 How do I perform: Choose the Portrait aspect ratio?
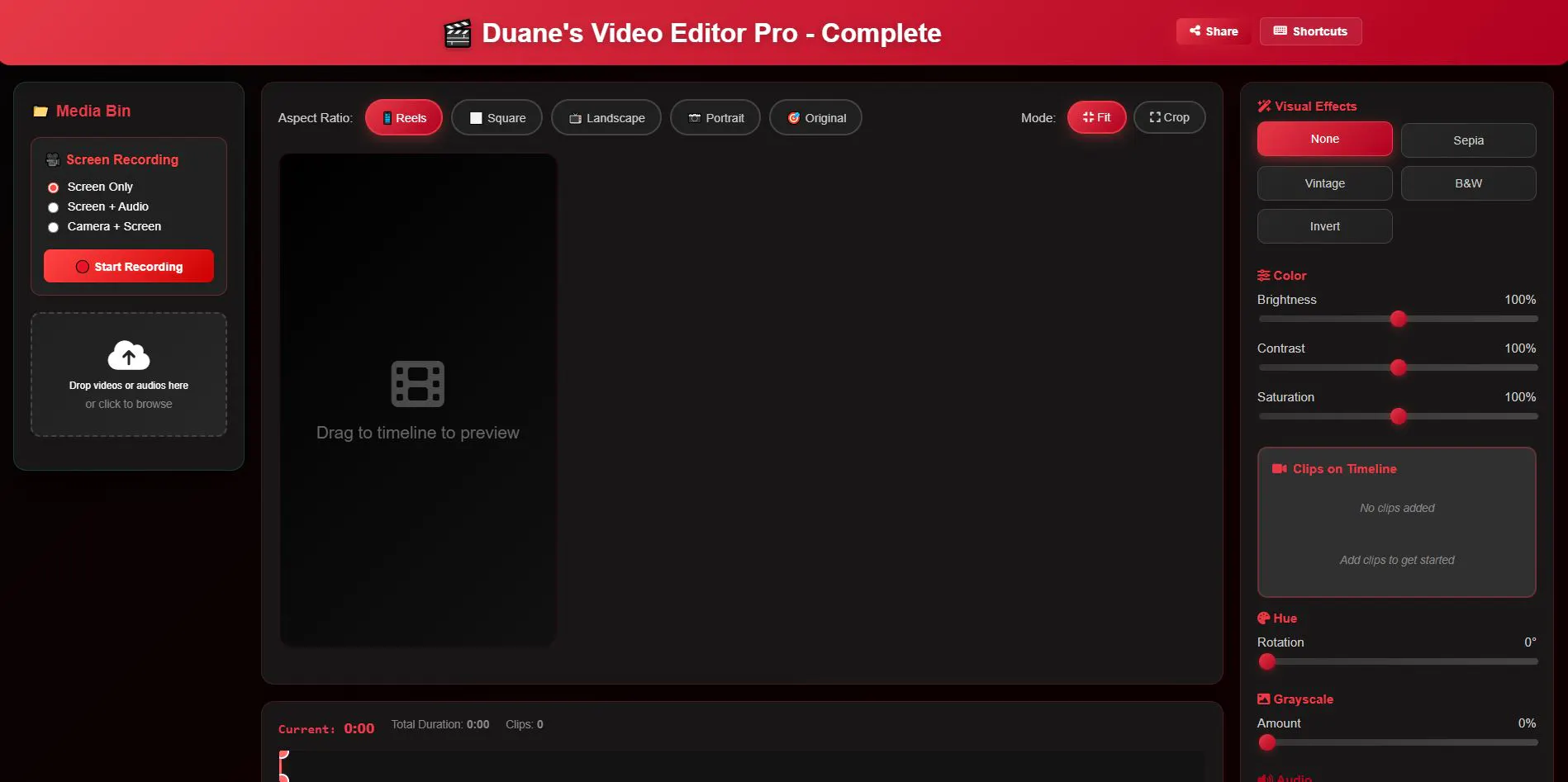tap(715, 118)
